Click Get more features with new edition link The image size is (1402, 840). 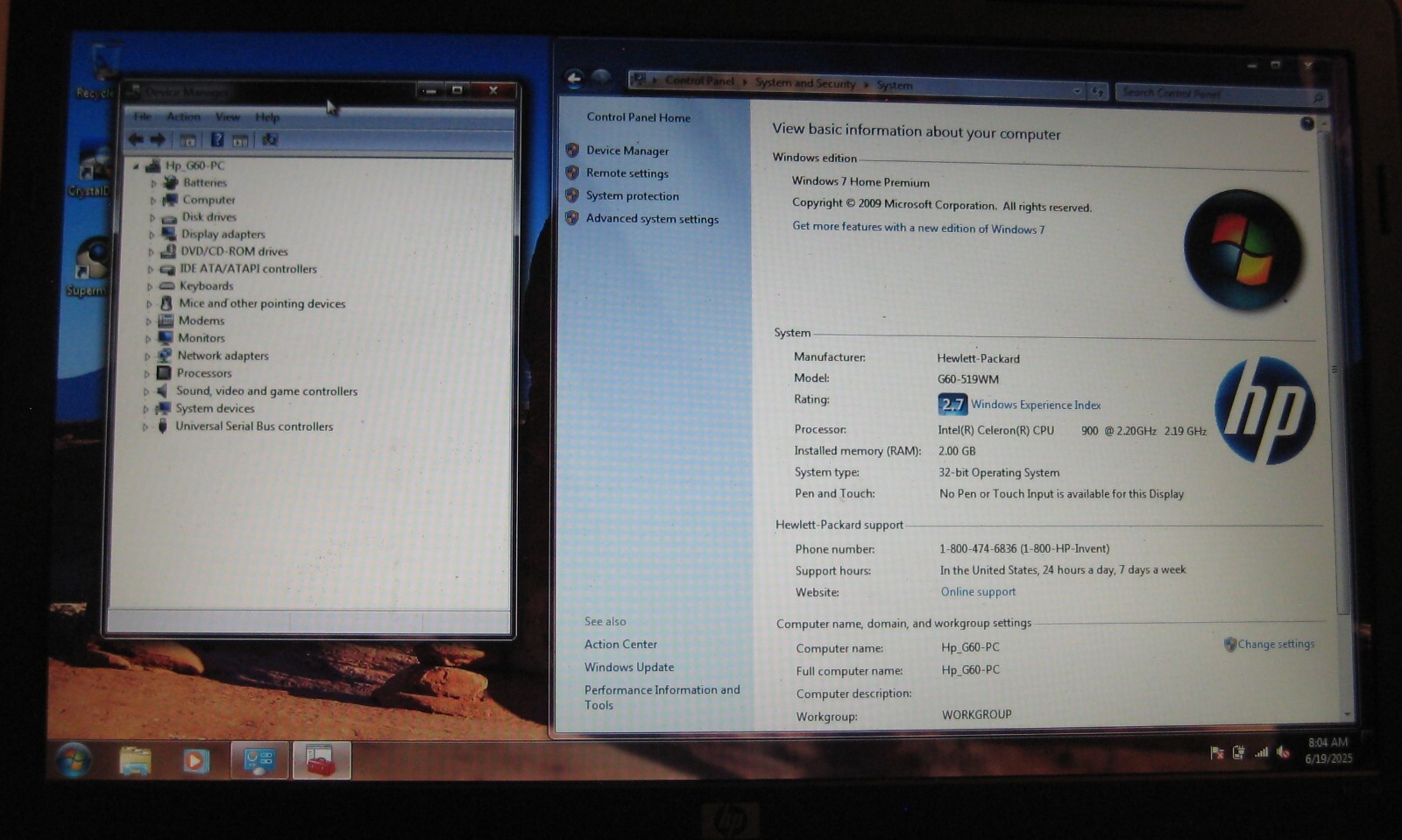click(918, 228)
